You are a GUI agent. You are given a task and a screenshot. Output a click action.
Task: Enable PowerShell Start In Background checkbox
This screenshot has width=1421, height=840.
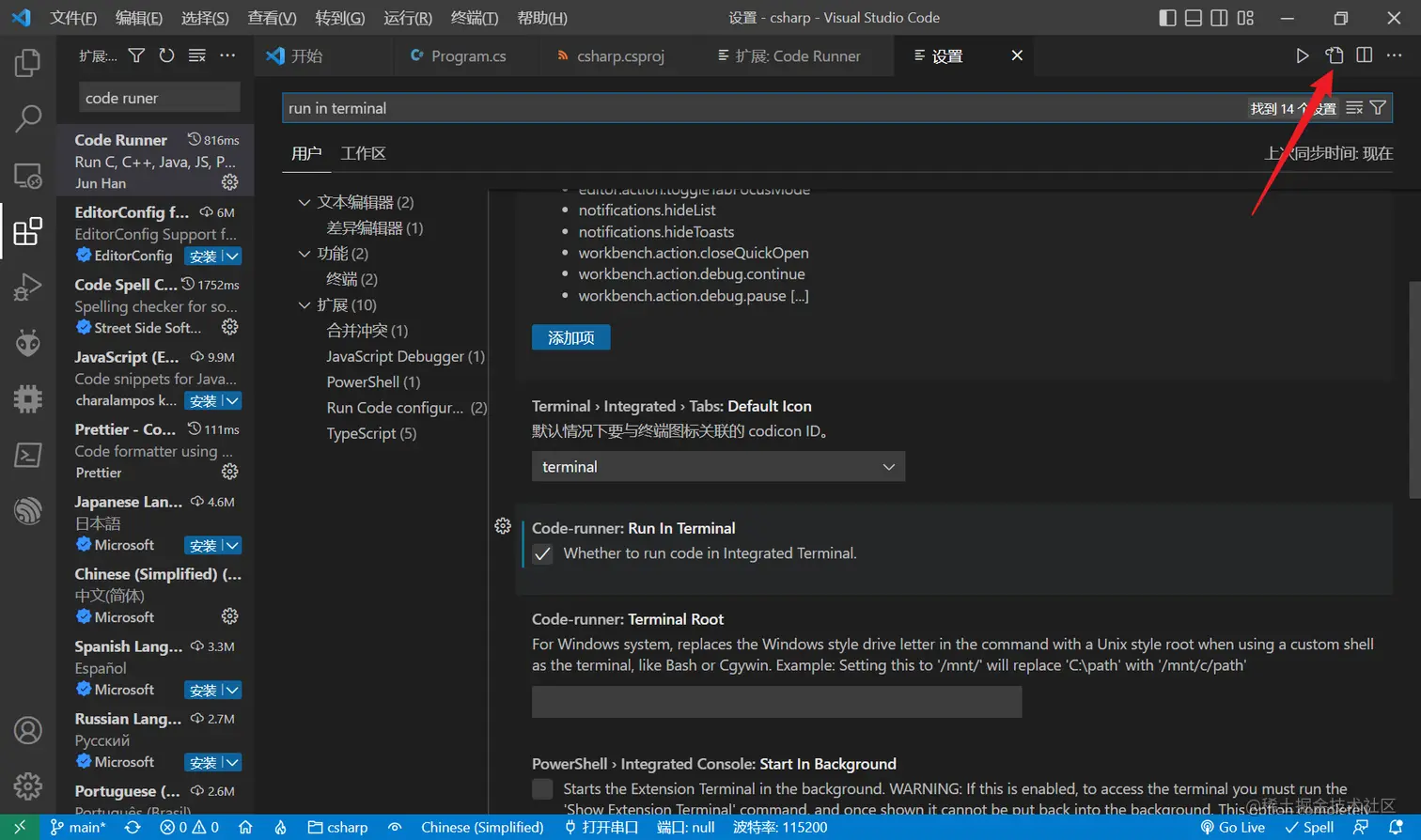pyautogui.click(x=542, y=789)
